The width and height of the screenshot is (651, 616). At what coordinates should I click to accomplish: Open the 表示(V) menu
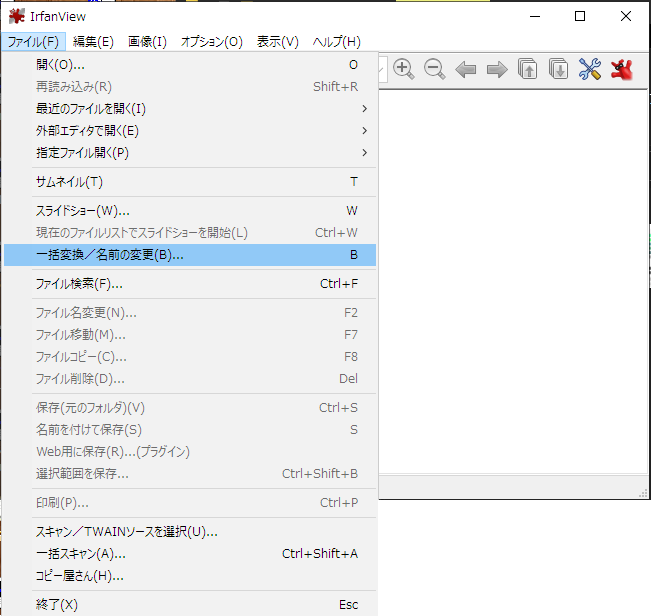tap(277, 42)
